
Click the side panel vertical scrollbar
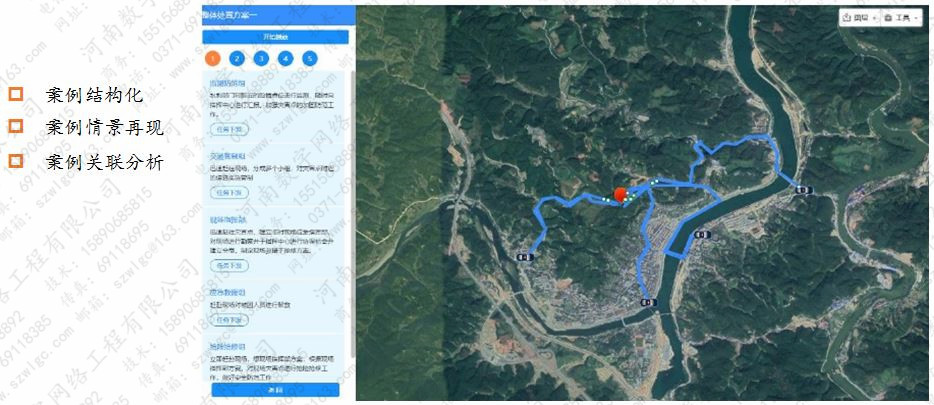351,214
